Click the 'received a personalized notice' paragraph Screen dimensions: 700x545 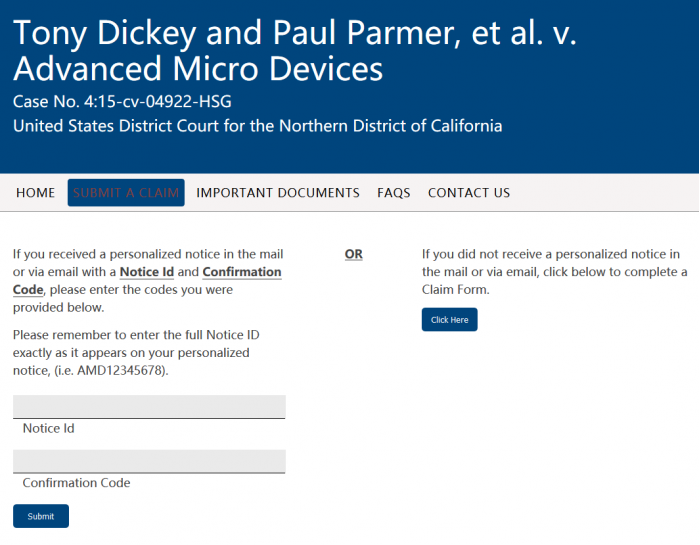147,281
